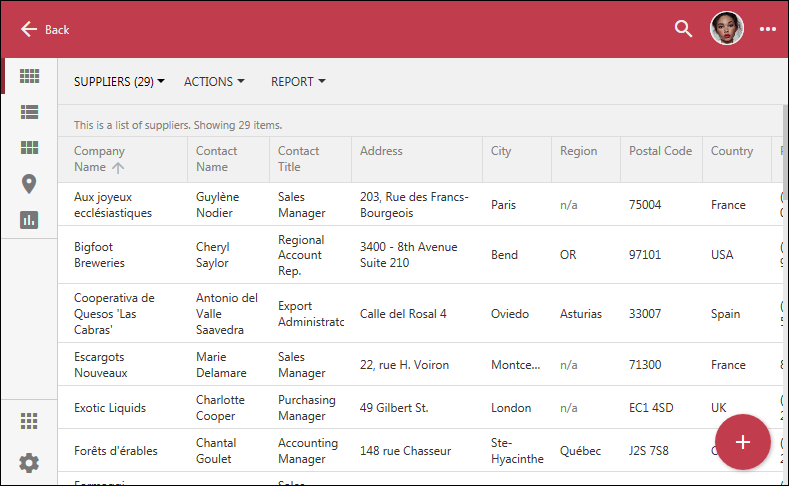Screen dimensions: 789x486
Task: Click the Accounting Manager title cell
Action: [x=308, y=451]
